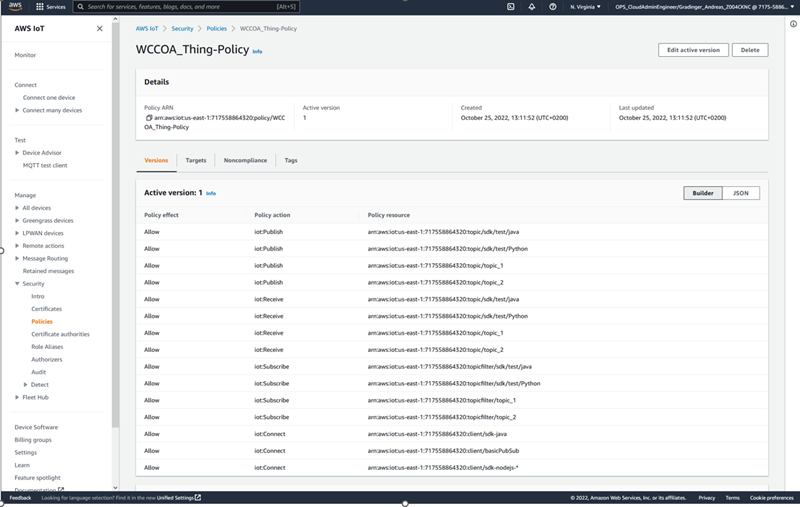Switch to the Versions tab
The width and height of the screenshot is (800, 507).
coord(156,160)
